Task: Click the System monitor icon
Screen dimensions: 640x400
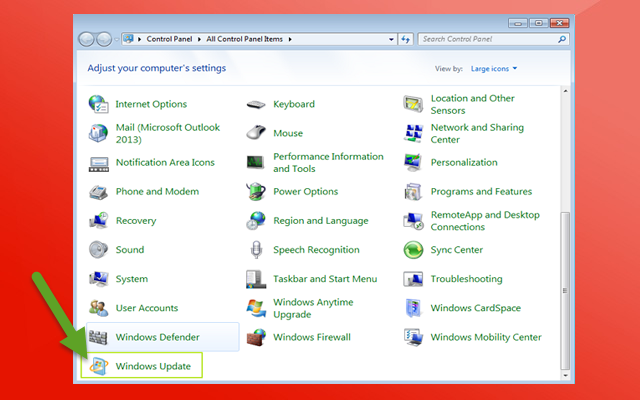Action: click(x=98, y=279)
